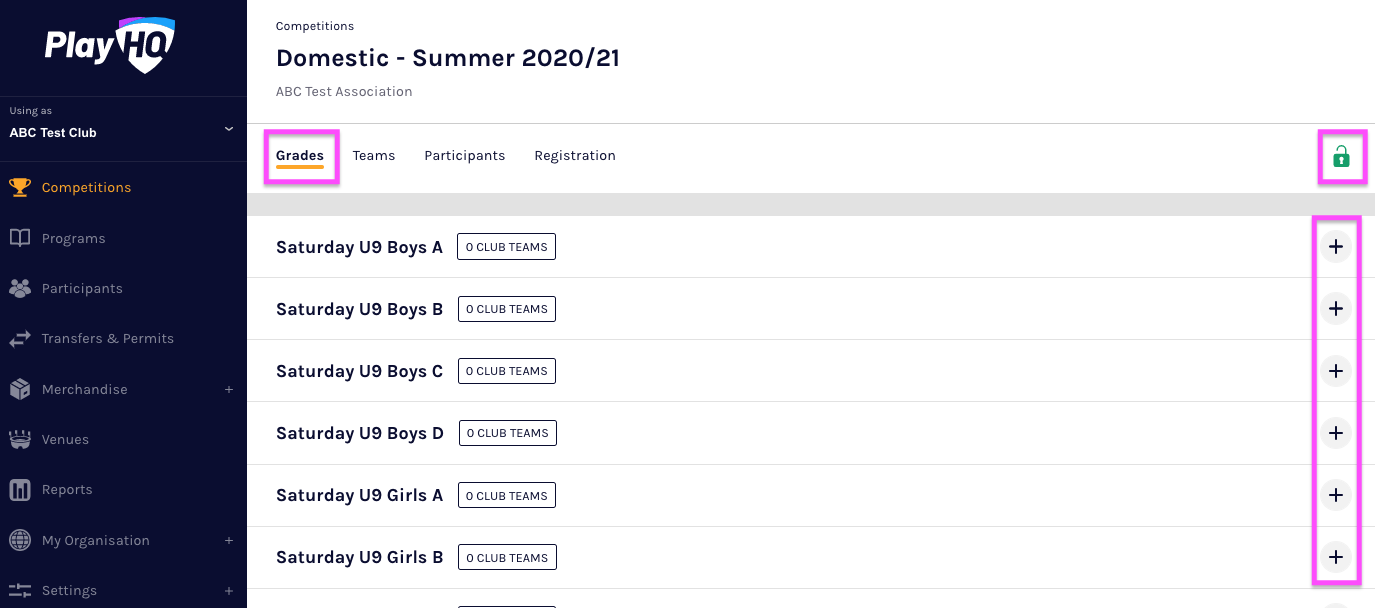
Task: Click the Competitions trophy icon
Action: [20, 187]
